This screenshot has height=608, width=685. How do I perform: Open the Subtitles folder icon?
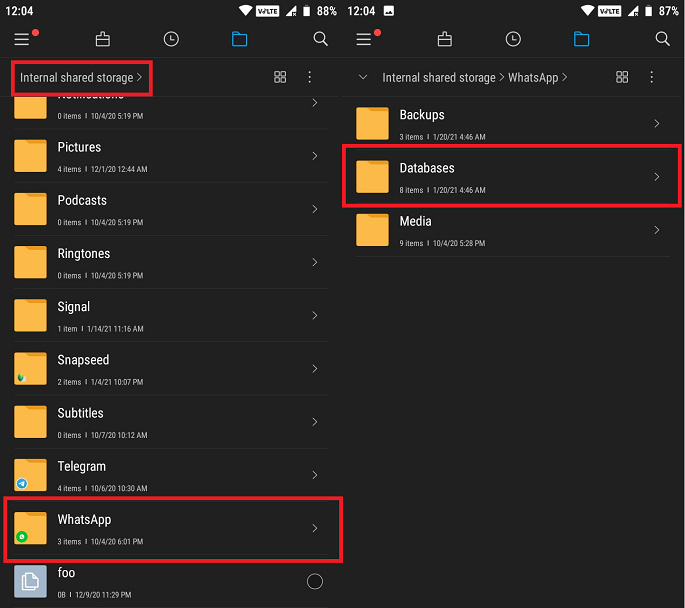30,422
